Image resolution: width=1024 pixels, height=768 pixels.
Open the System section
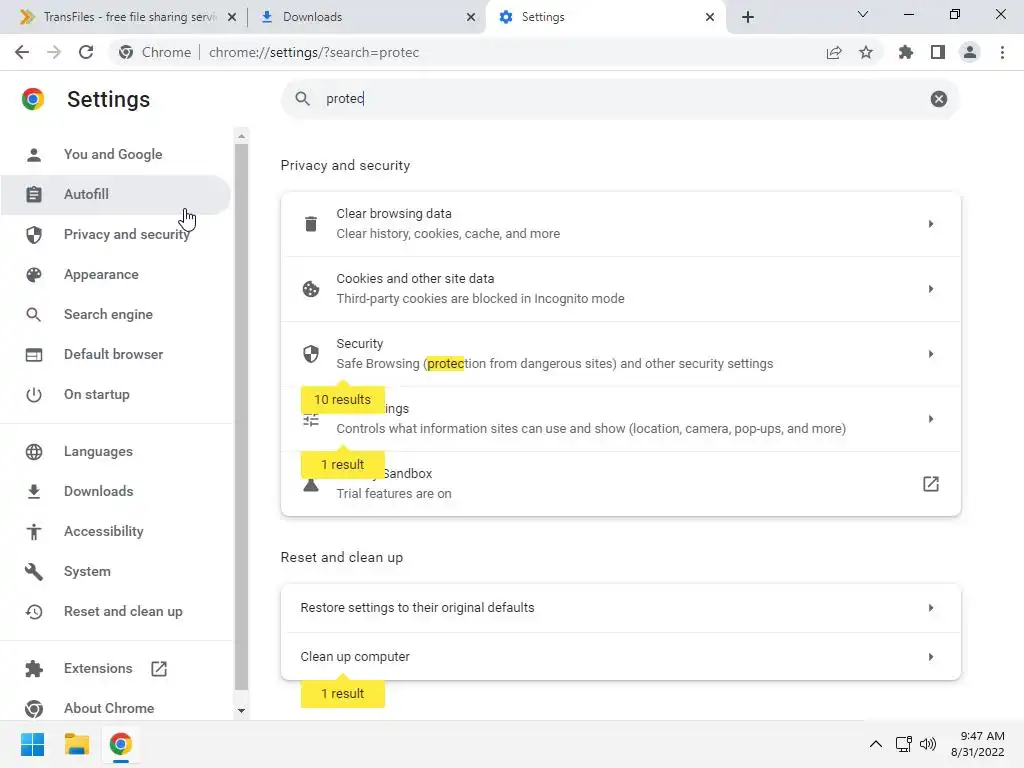[x=115, y=571]
